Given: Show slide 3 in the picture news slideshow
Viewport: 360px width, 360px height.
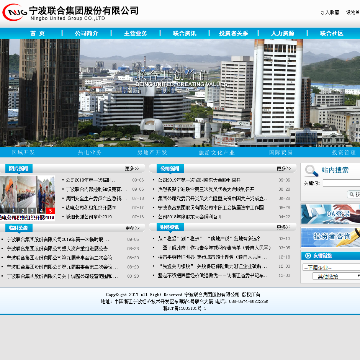Looking at the screenshot, I should [32, 211].
